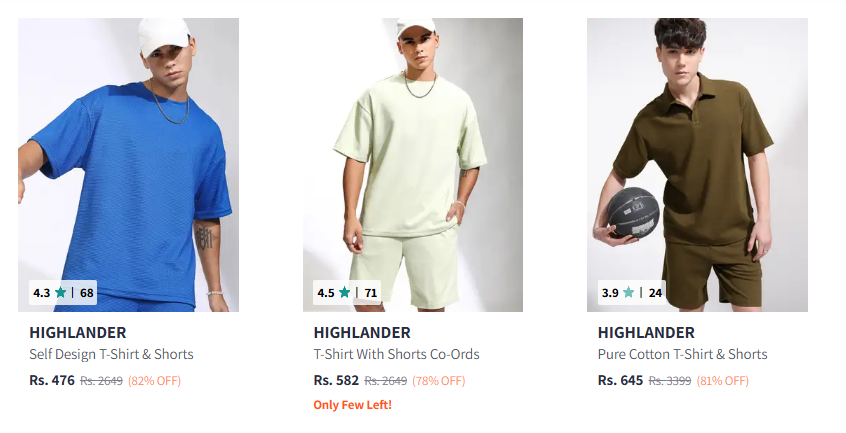Click the 3.9 rating badge with 24 reviews
The image size is (846, 433).
click(x=631, y=293)
